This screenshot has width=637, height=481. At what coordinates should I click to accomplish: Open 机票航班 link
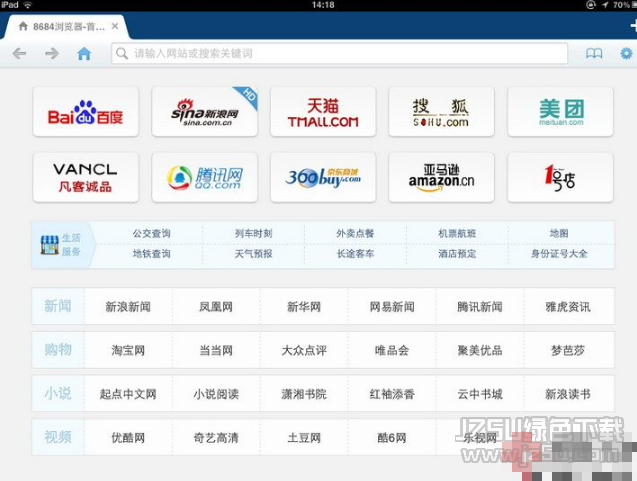coord(457,234)
